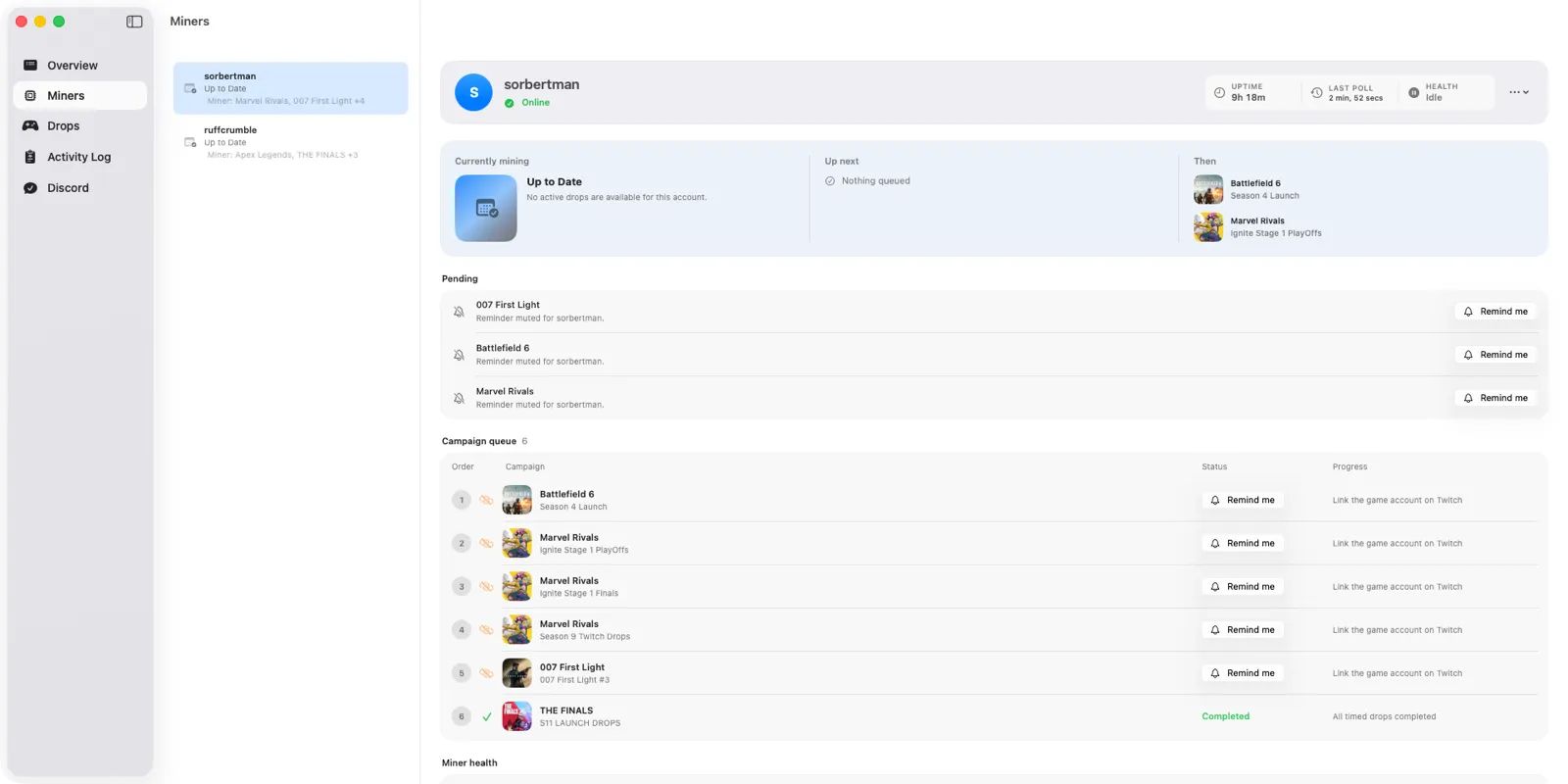Open the more options dropdown for sorbertman
Screen dimensions: 1568x784
[1519, 92]
